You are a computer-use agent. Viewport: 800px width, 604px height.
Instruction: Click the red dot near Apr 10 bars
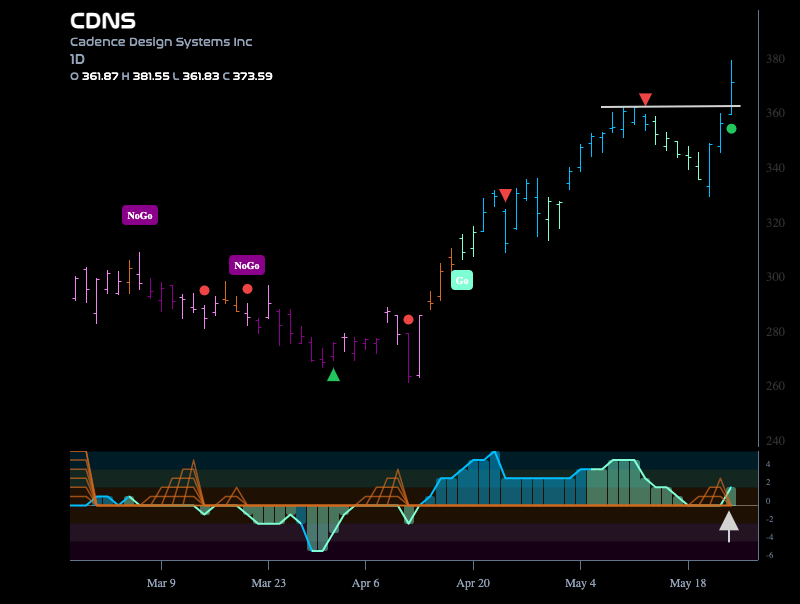408,319
